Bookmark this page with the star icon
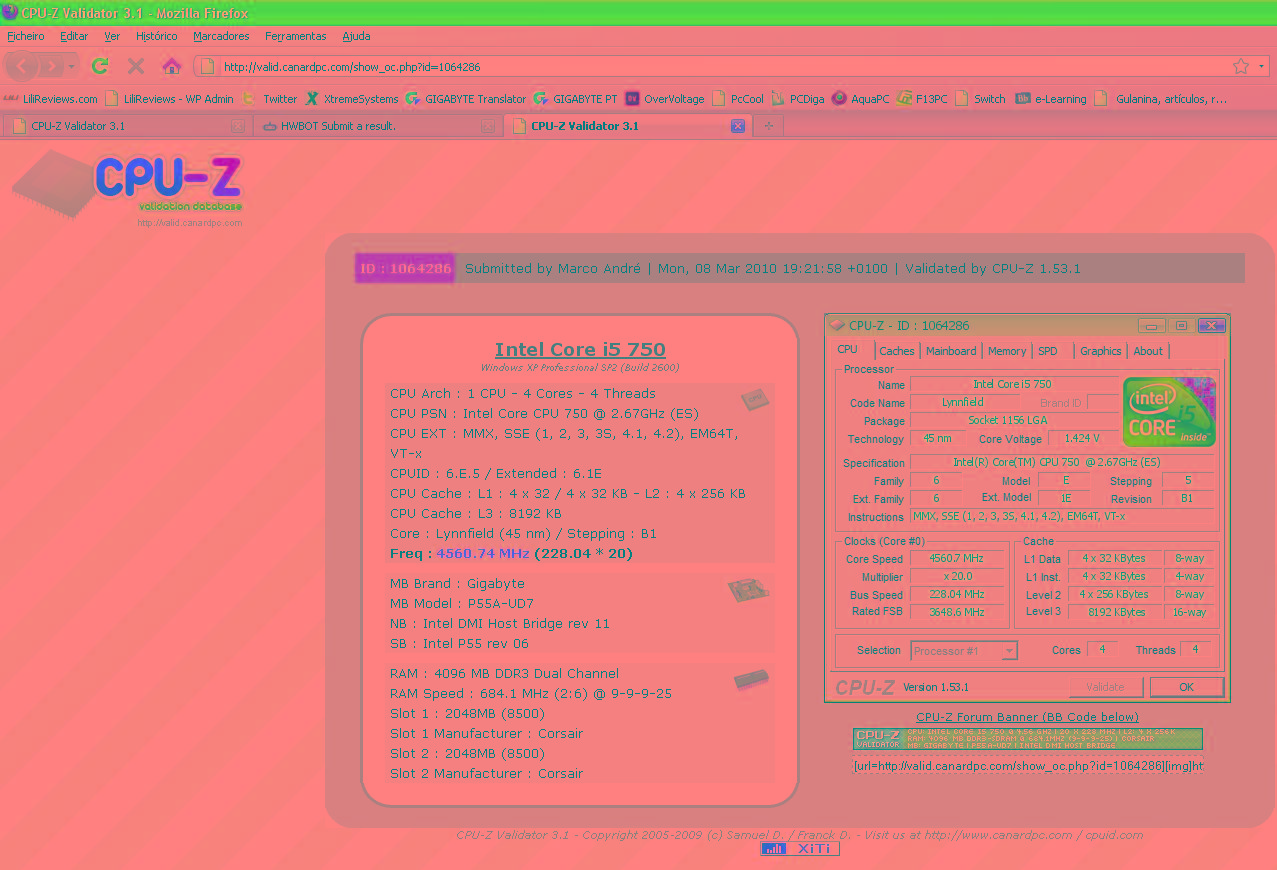1277x870 pixels. pos(1241,67)
